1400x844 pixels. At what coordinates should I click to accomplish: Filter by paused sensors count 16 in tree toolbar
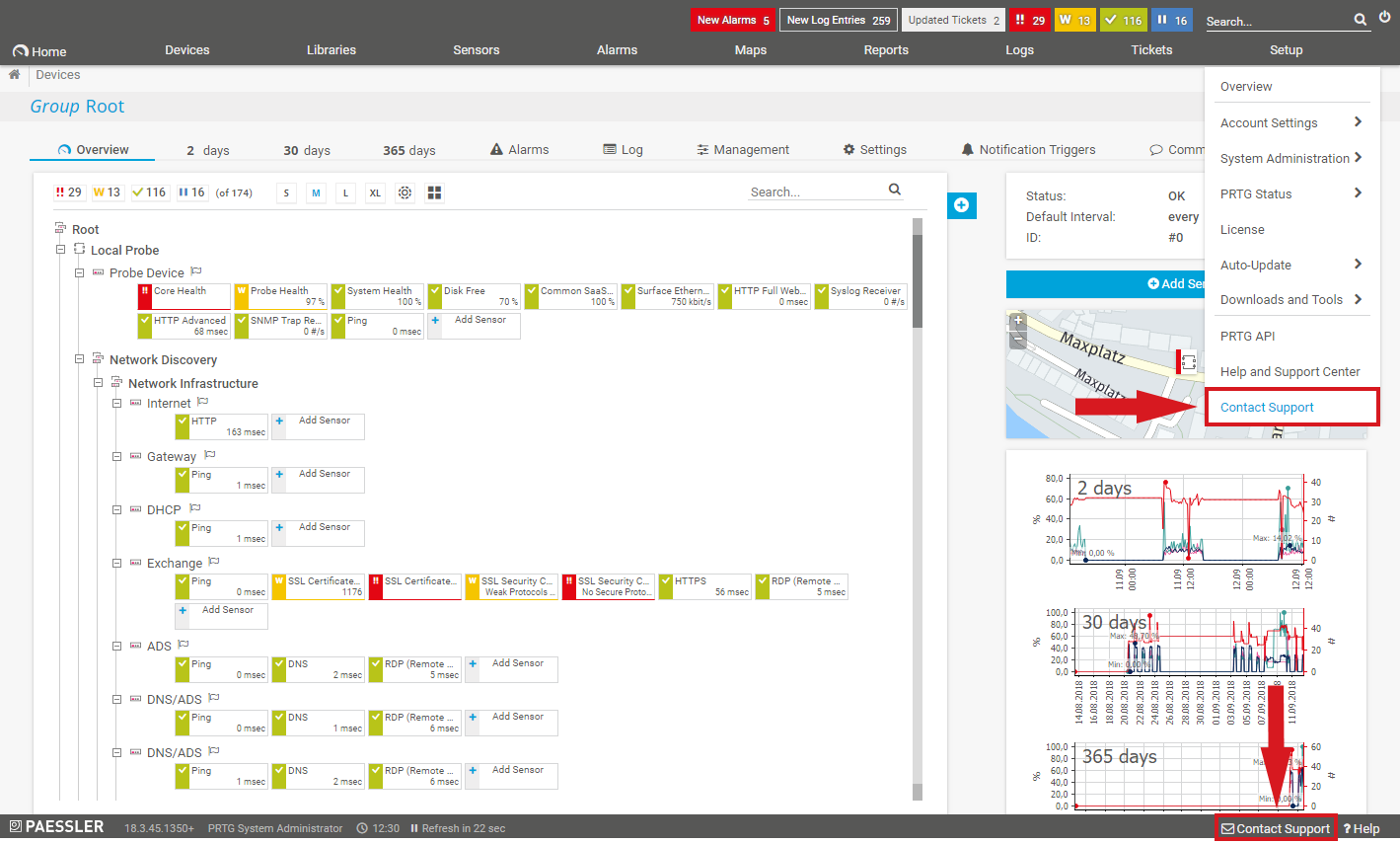click(191, 192)
